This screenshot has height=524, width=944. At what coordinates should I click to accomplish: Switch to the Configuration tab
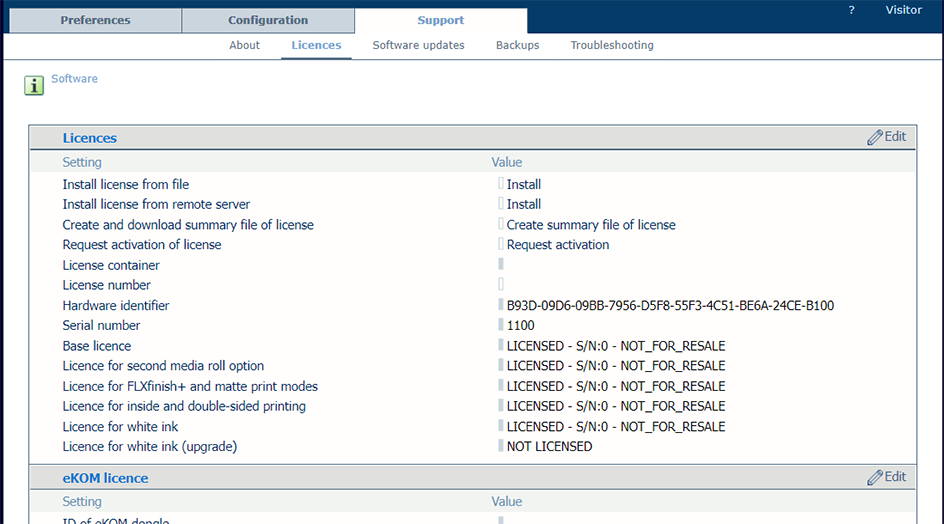tap(268, 21)
